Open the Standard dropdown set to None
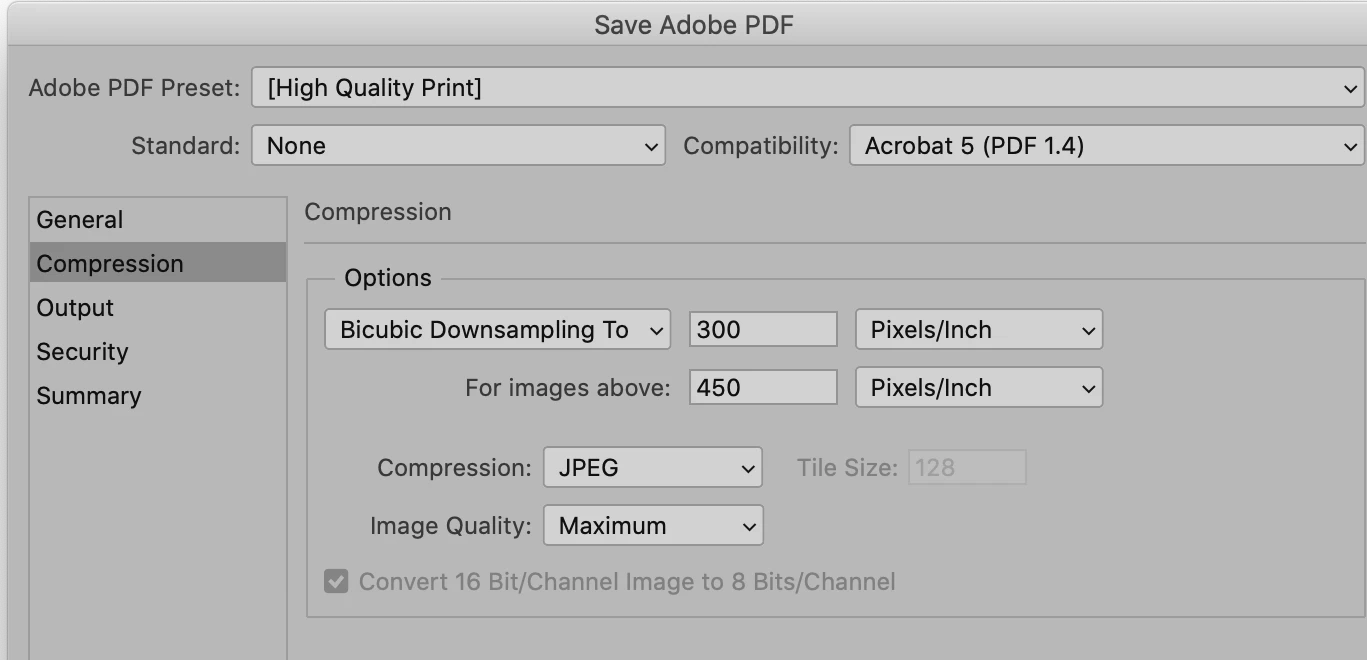The width and height of the screenshot is (1367, 660). click(457, 146)
